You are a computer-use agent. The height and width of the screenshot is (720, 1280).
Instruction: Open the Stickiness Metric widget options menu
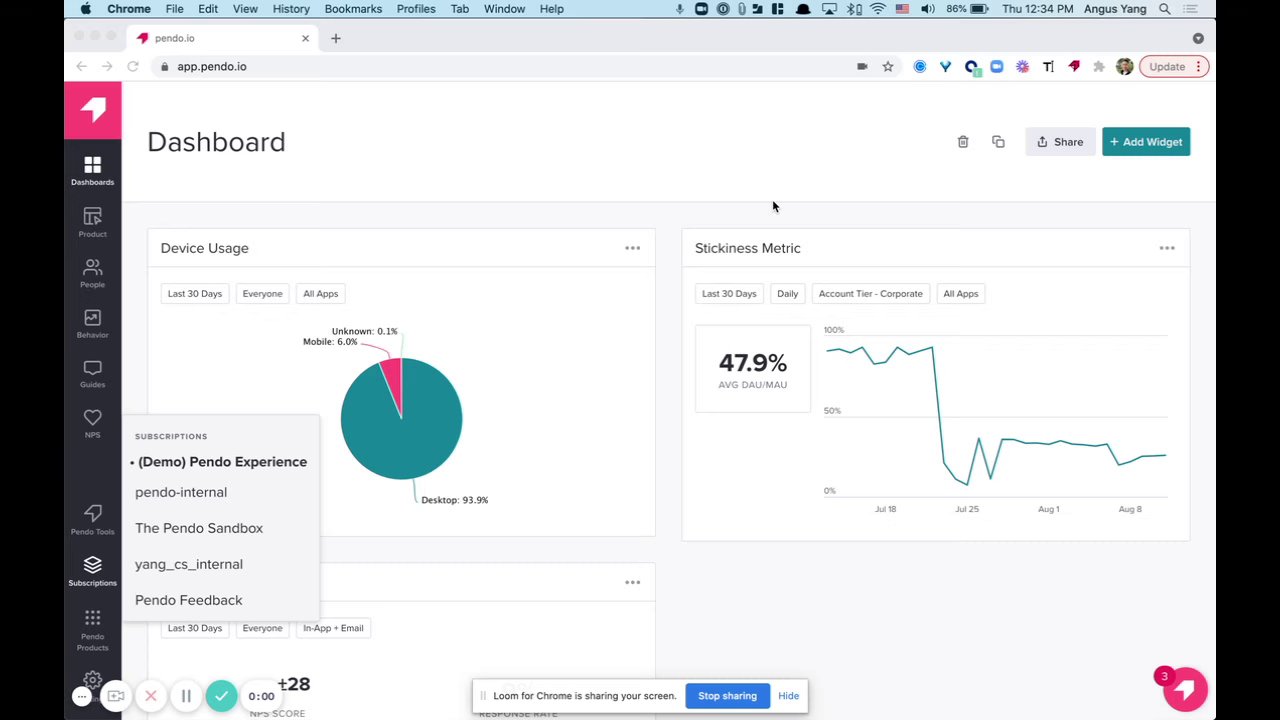point(1167,248)
